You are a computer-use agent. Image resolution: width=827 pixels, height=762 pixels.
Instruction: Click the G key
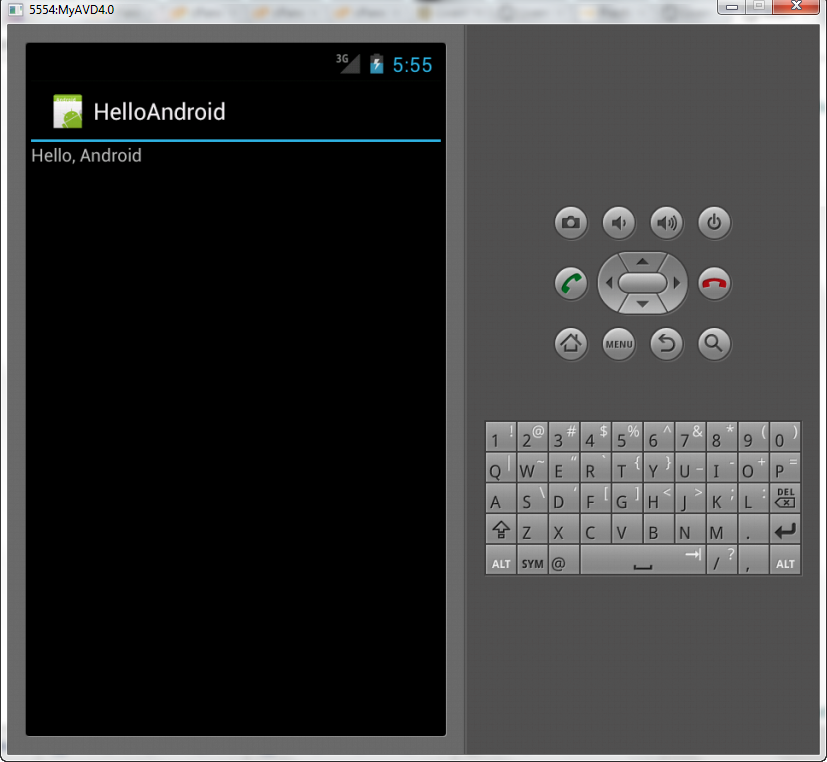point(627,498)
